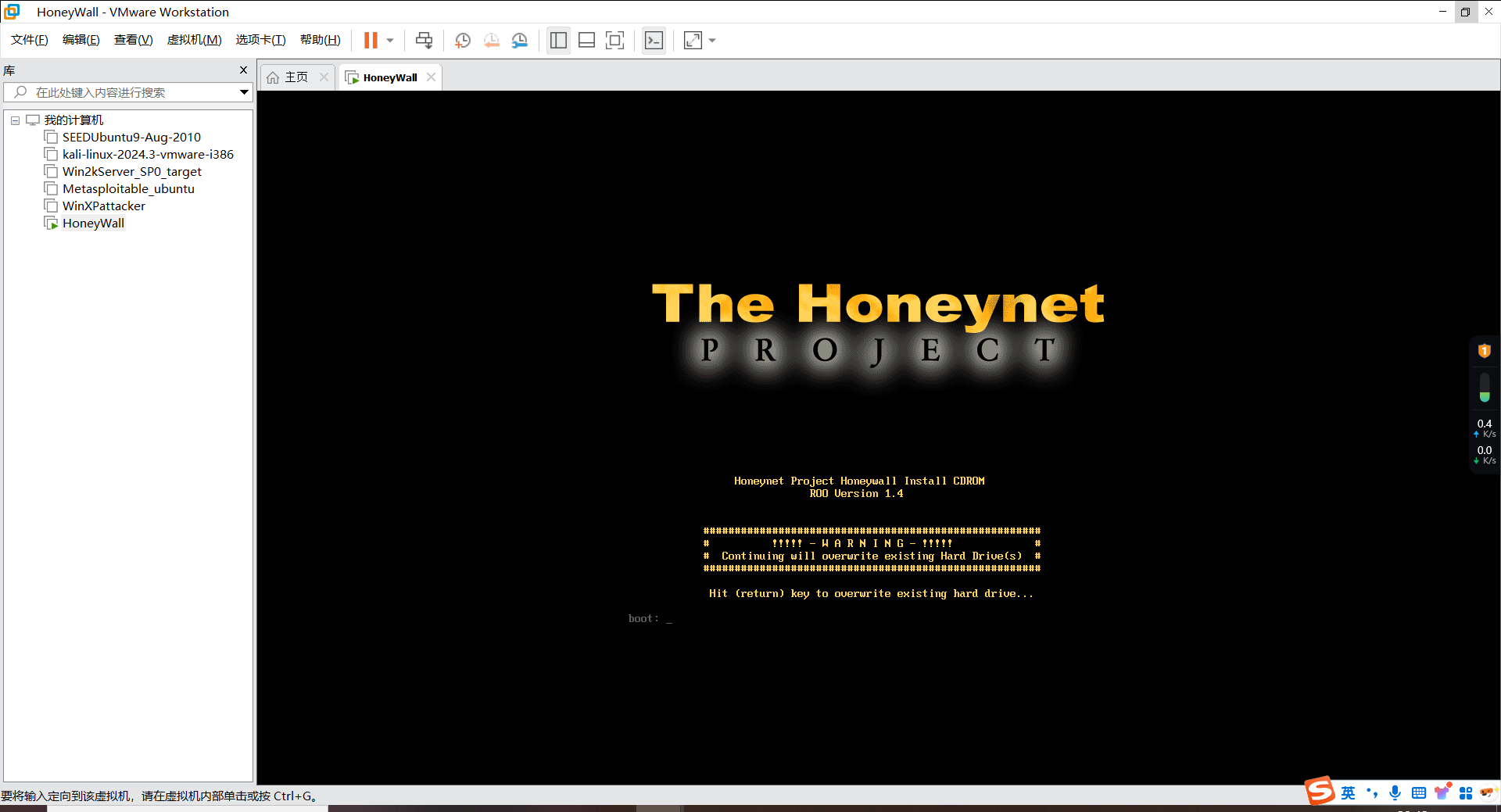Viewport: 1501px width, 812px height.
Task: Click the mascot assistant icon in IME bar
Action: pos(1488,793)
